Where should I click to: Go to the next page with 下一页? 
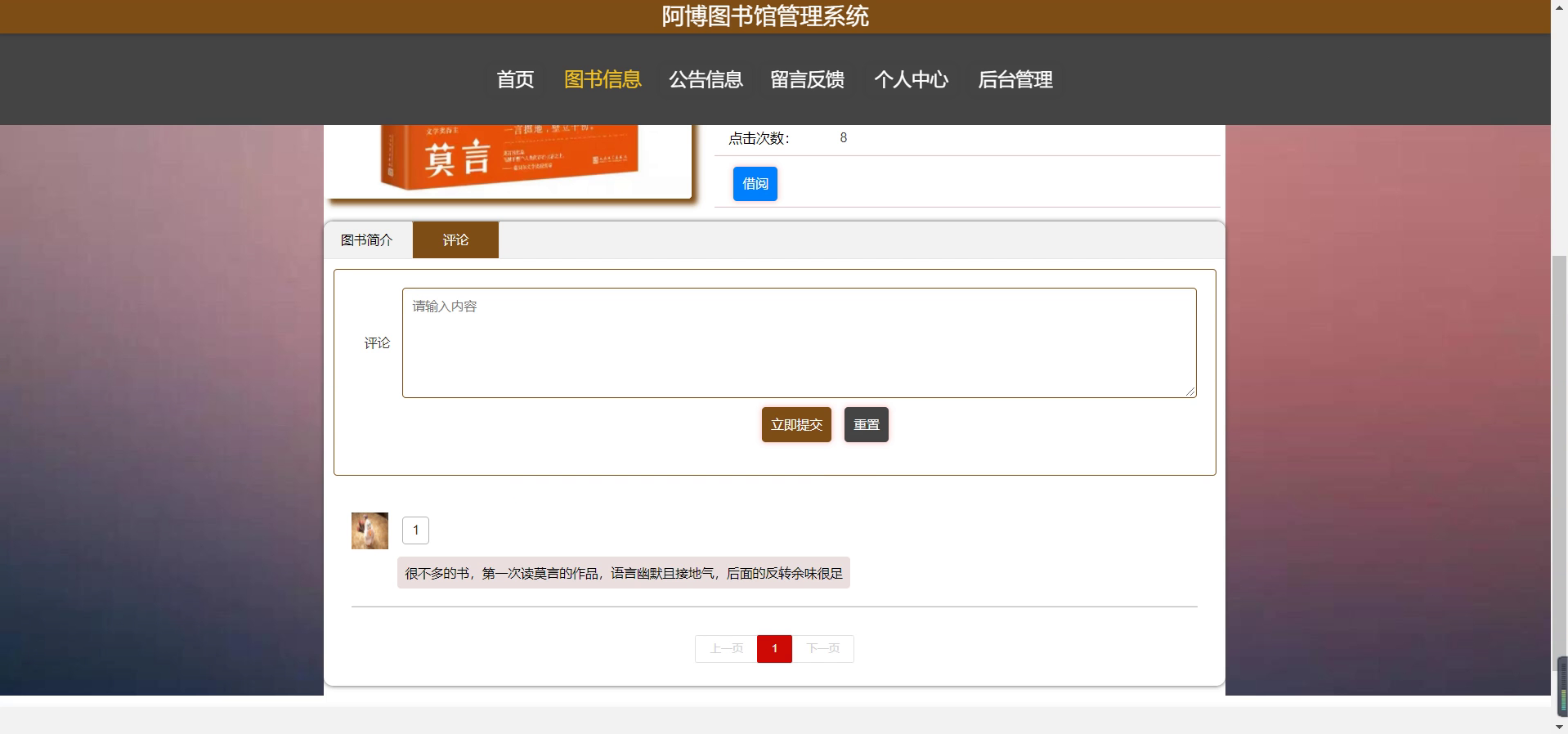point(822,649)
